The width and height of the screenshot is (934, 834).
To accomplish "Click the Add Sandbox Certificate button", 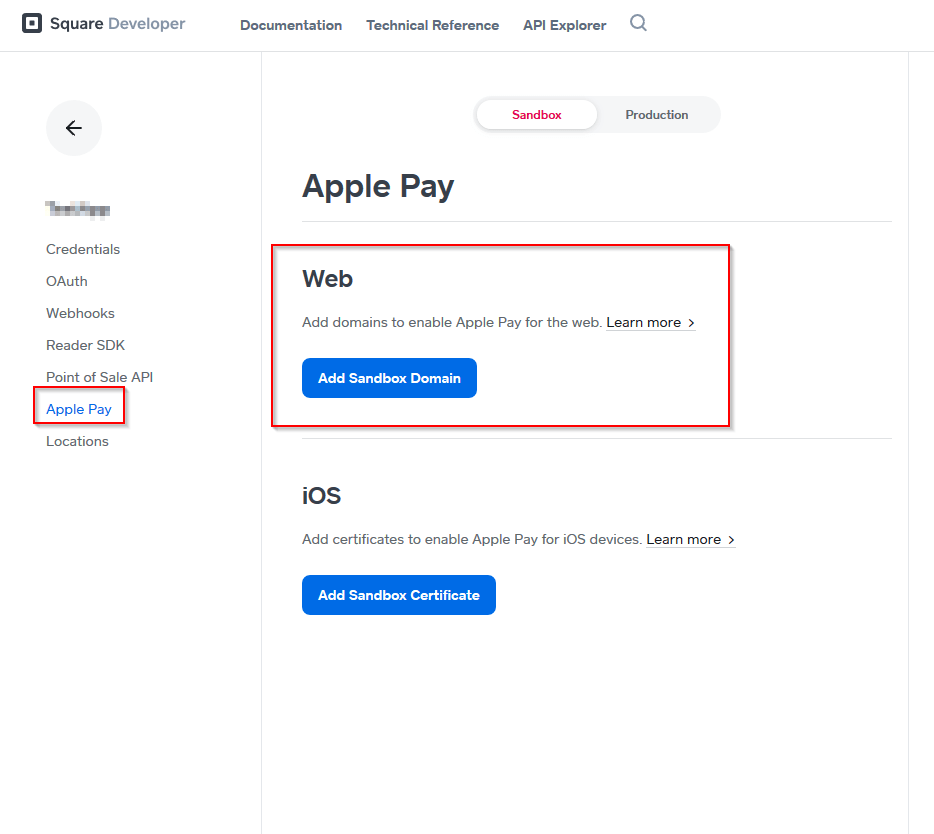I will 398,595.
